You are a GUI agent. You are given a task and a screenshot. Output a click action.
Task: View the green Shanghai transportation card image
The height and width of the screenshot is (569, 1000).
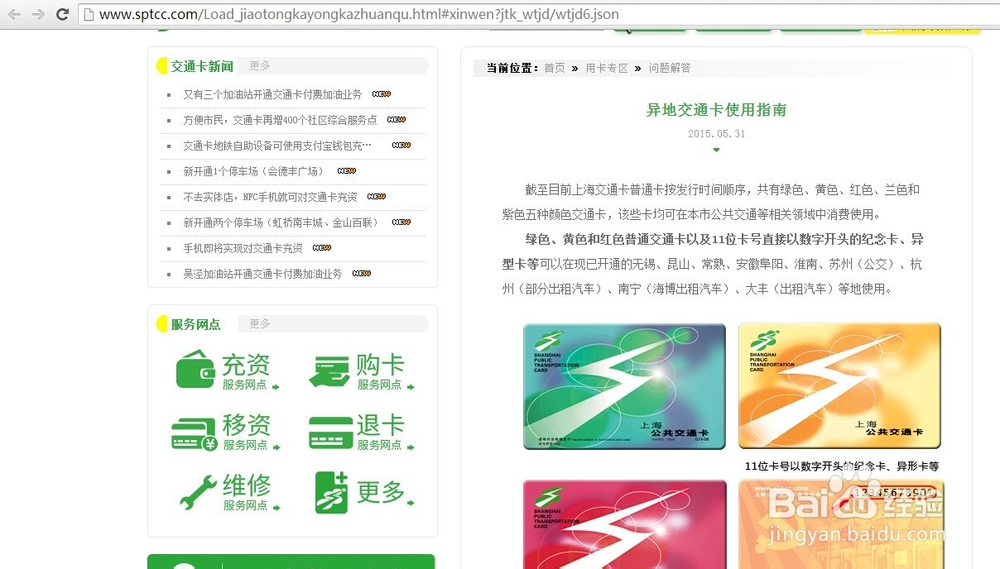(624, 386)
